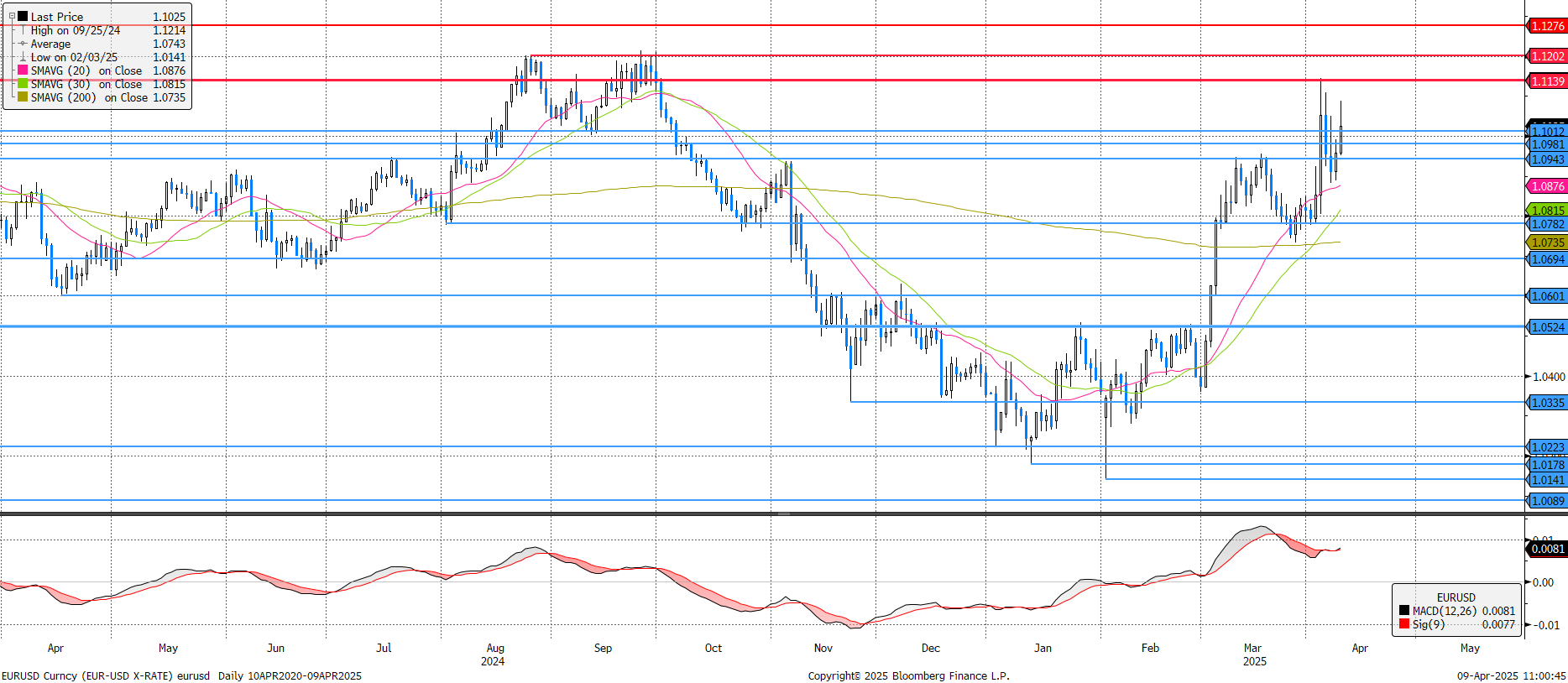Select "Sig(9)" text in the MACD legend
The height and width of the screenshot is (683, 1568).
click(x=1429, y=624)
